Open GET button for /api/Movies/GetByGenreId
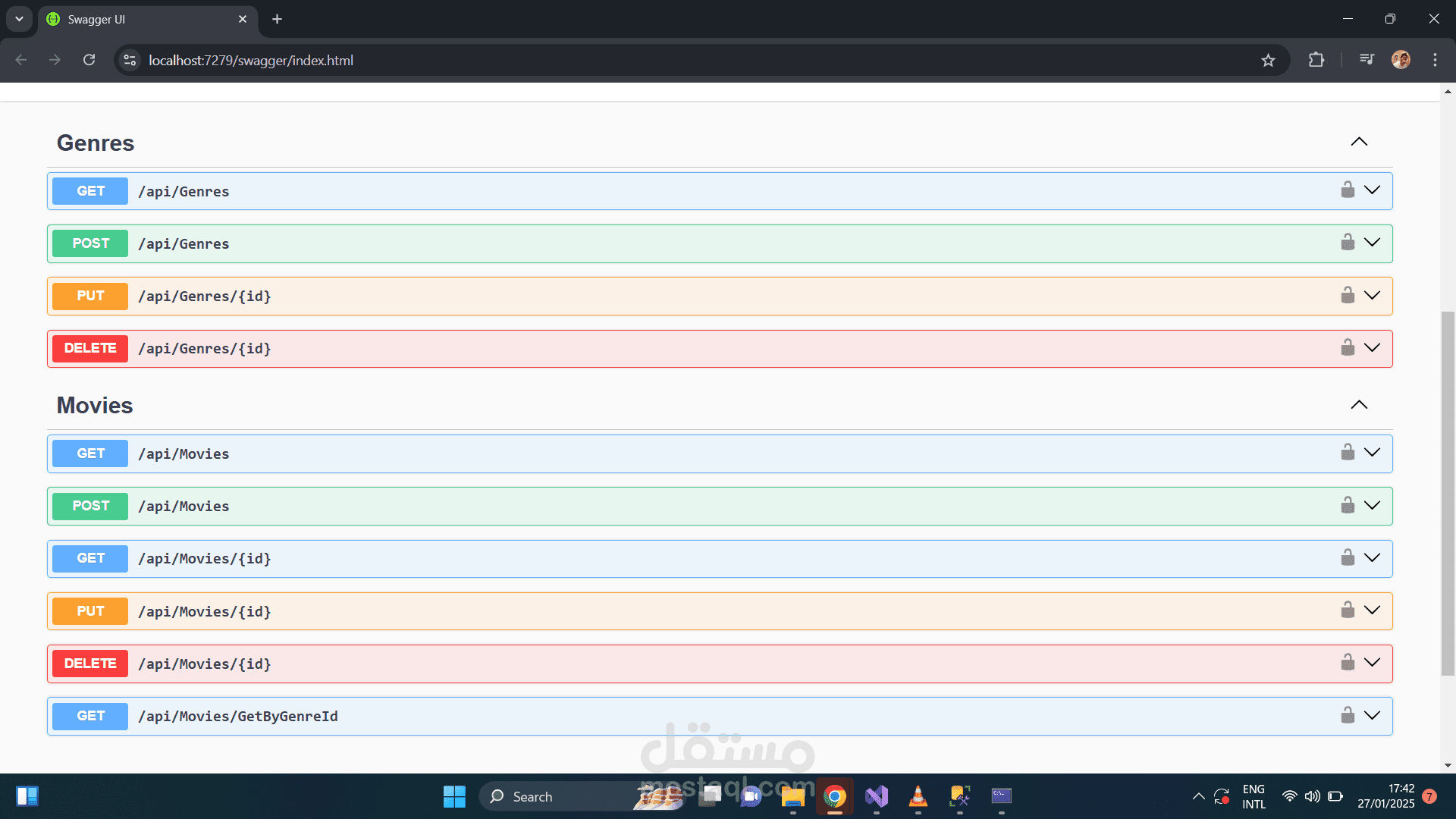 pyautogui.click(x=90, y=716)
